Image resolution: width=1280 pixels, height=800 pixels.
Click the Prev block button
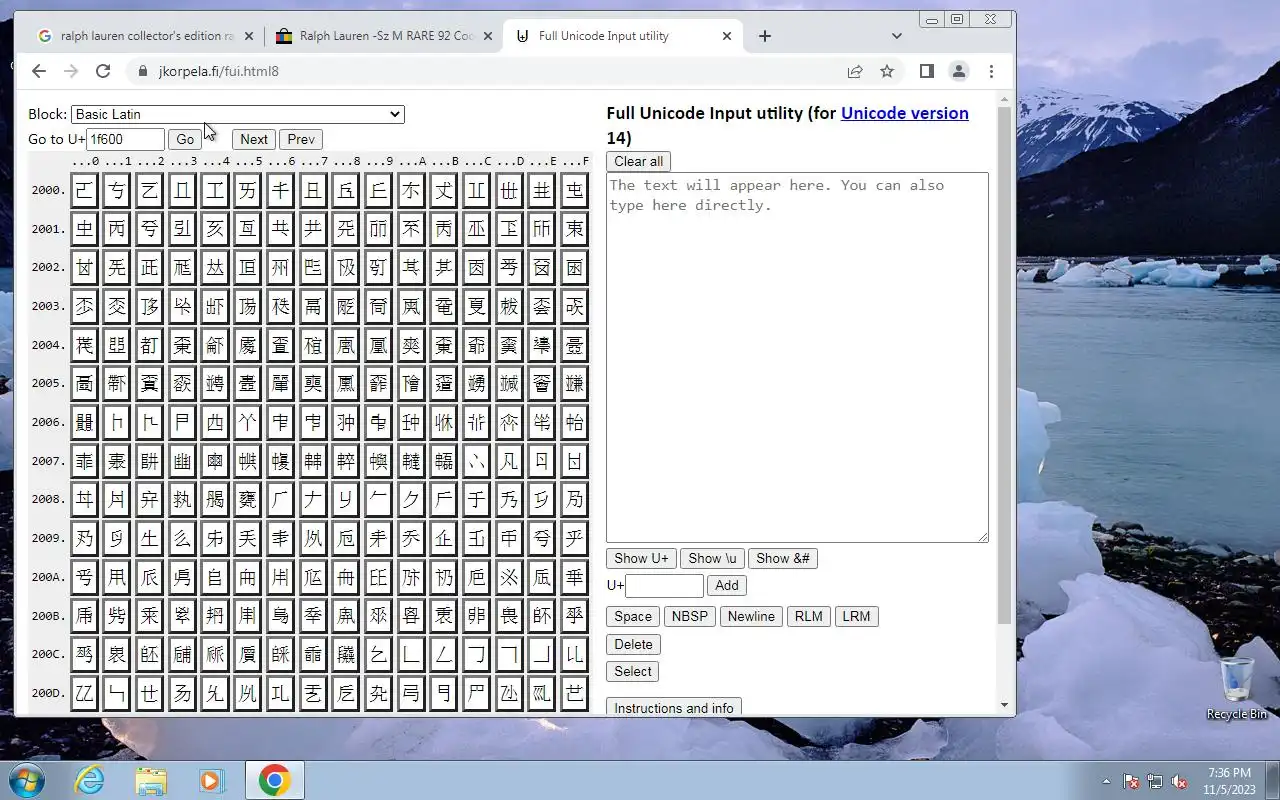pyautogui.click(x=301, y=139)
